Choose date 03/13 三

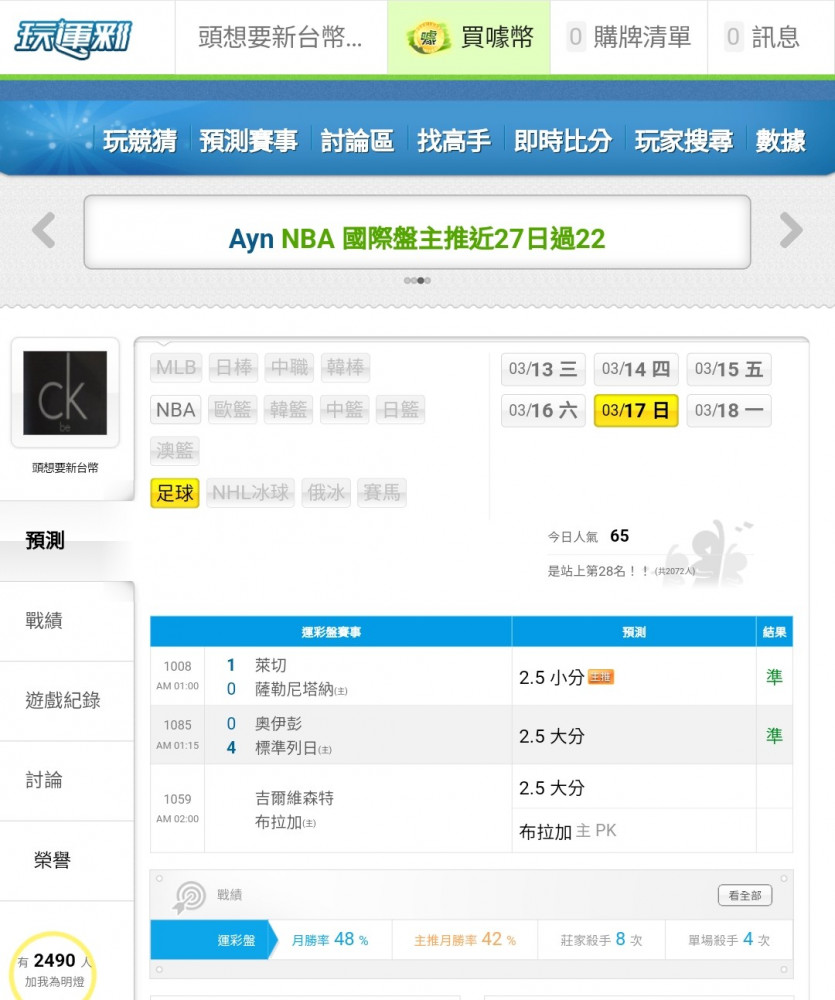click(543, 369)
